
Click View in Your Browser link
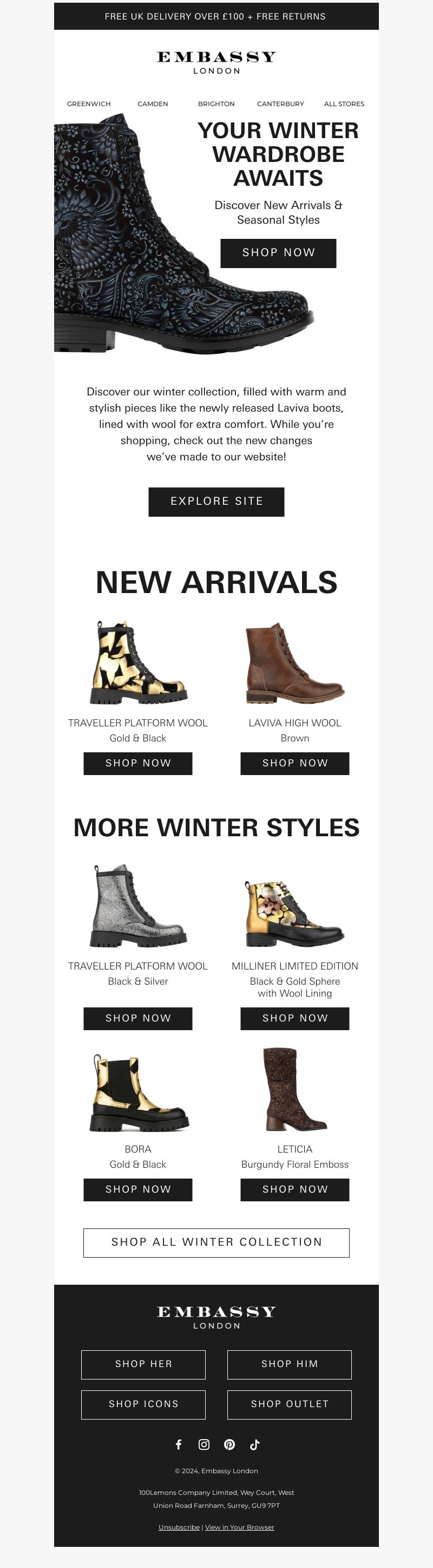pos(240,1527)
